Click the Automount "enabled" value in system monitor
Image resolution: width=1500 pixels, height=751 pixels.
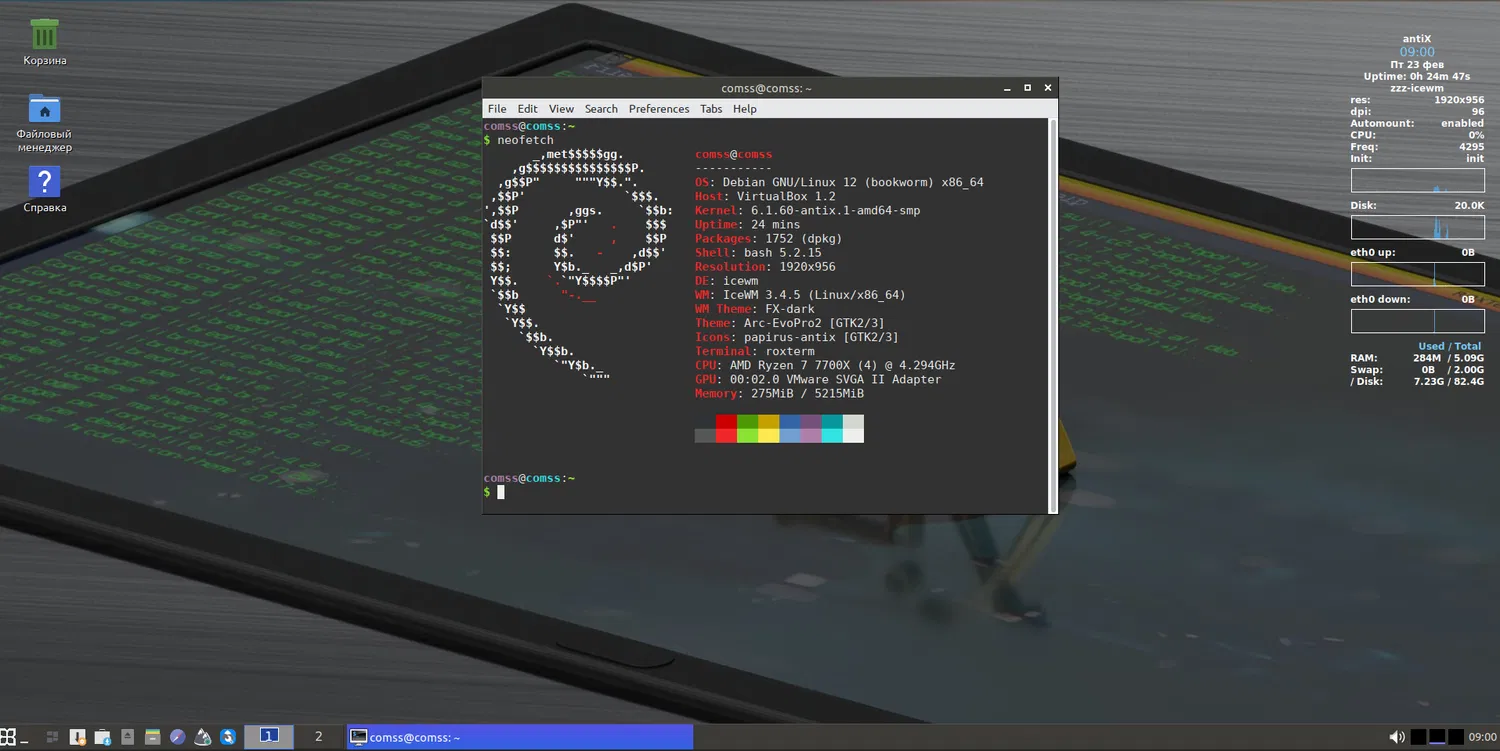pyautogui.click(x=1463, y=123)
